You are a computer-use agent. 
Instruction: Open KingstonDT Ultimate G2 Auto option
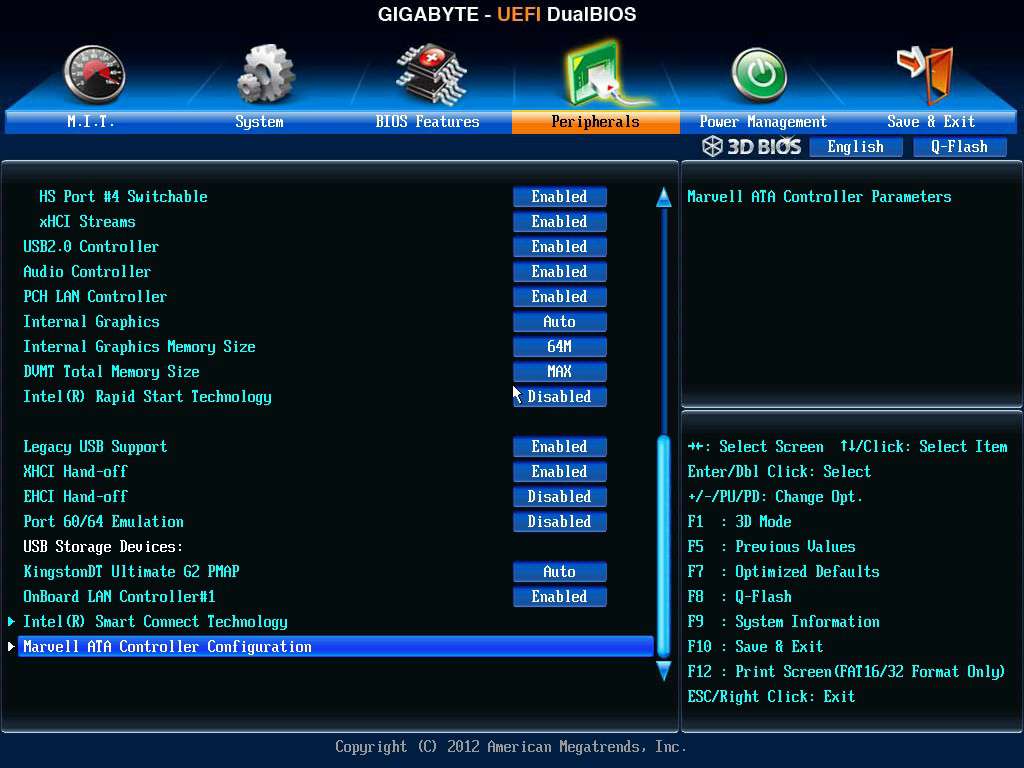coord(560,571)
